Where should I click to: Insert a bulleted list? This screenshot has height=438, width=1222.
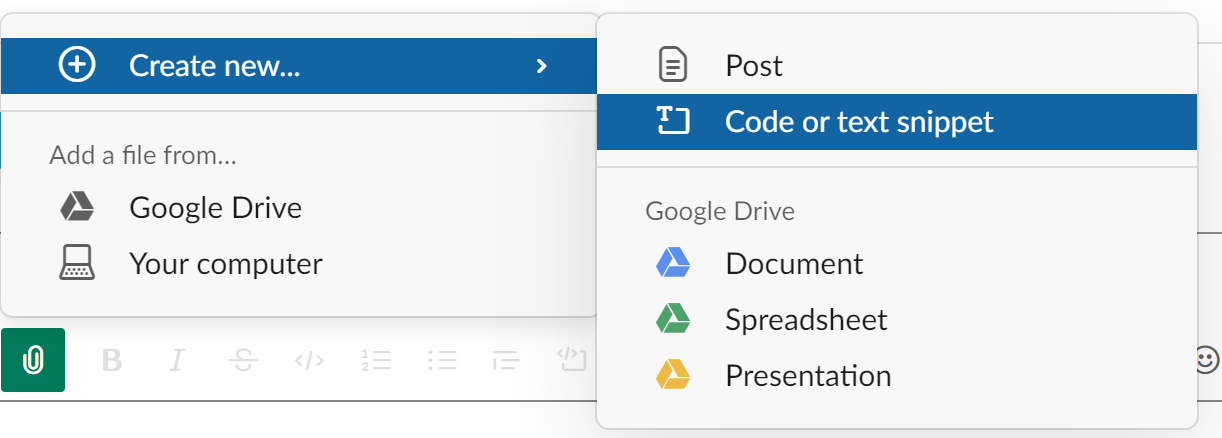[x=442, y=360]
